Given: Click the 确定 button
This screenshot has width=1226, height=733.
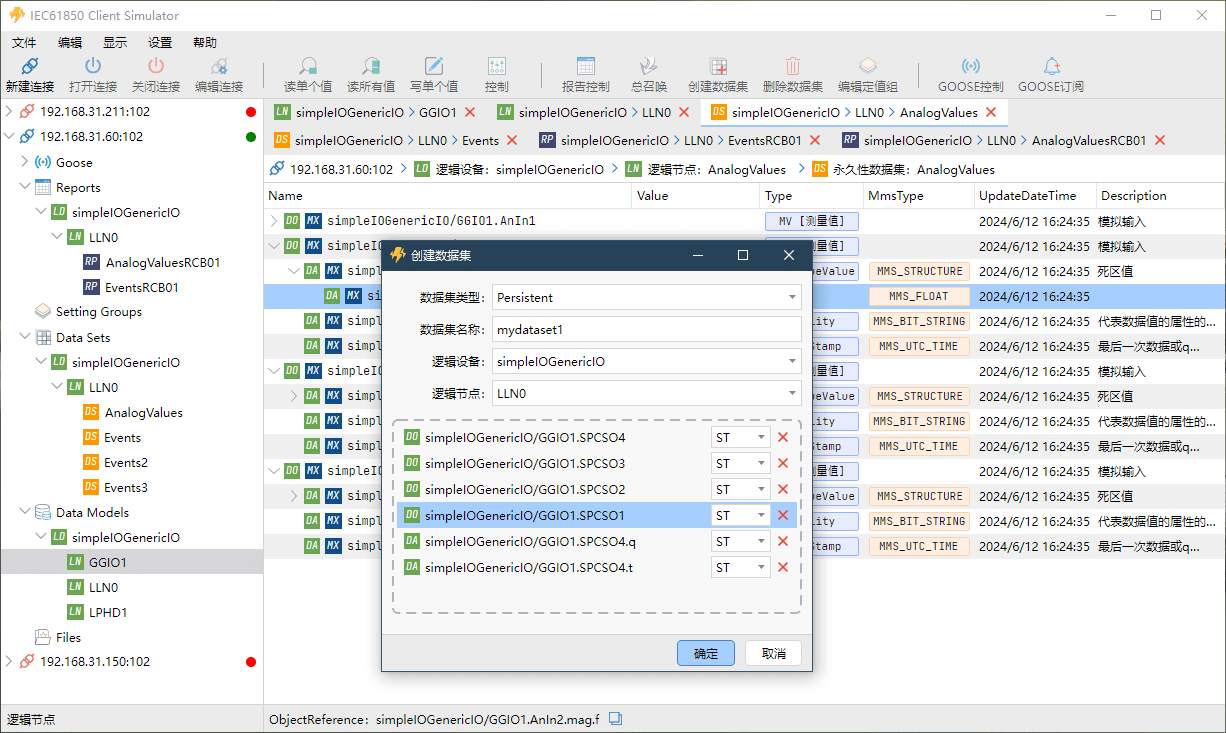Looking at the screenshot, I should (x=706, y=653).
